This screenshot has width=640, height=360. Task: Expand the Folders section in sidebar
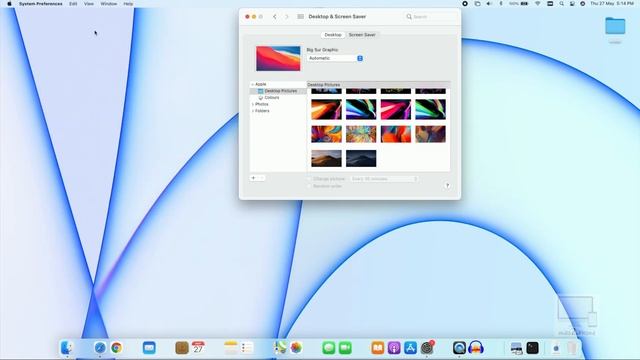[x=253, y=111]
